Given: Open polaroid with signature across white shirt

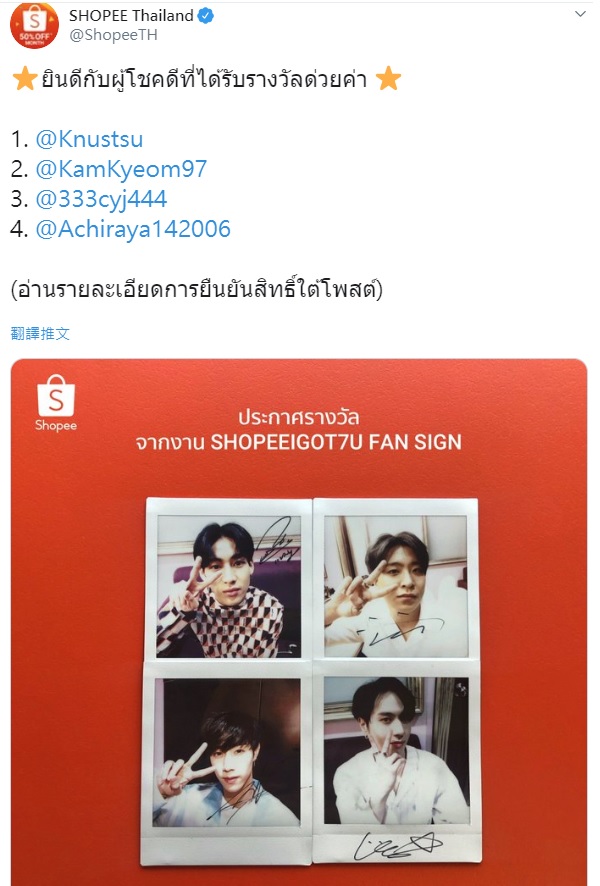Looking at the screenshot, I should click(x=395, y=580).
